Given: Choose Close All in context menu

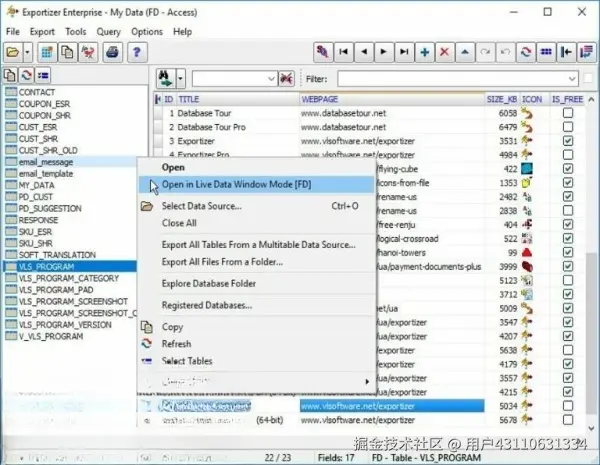Looking at the screenshot, I should (256, 223).
